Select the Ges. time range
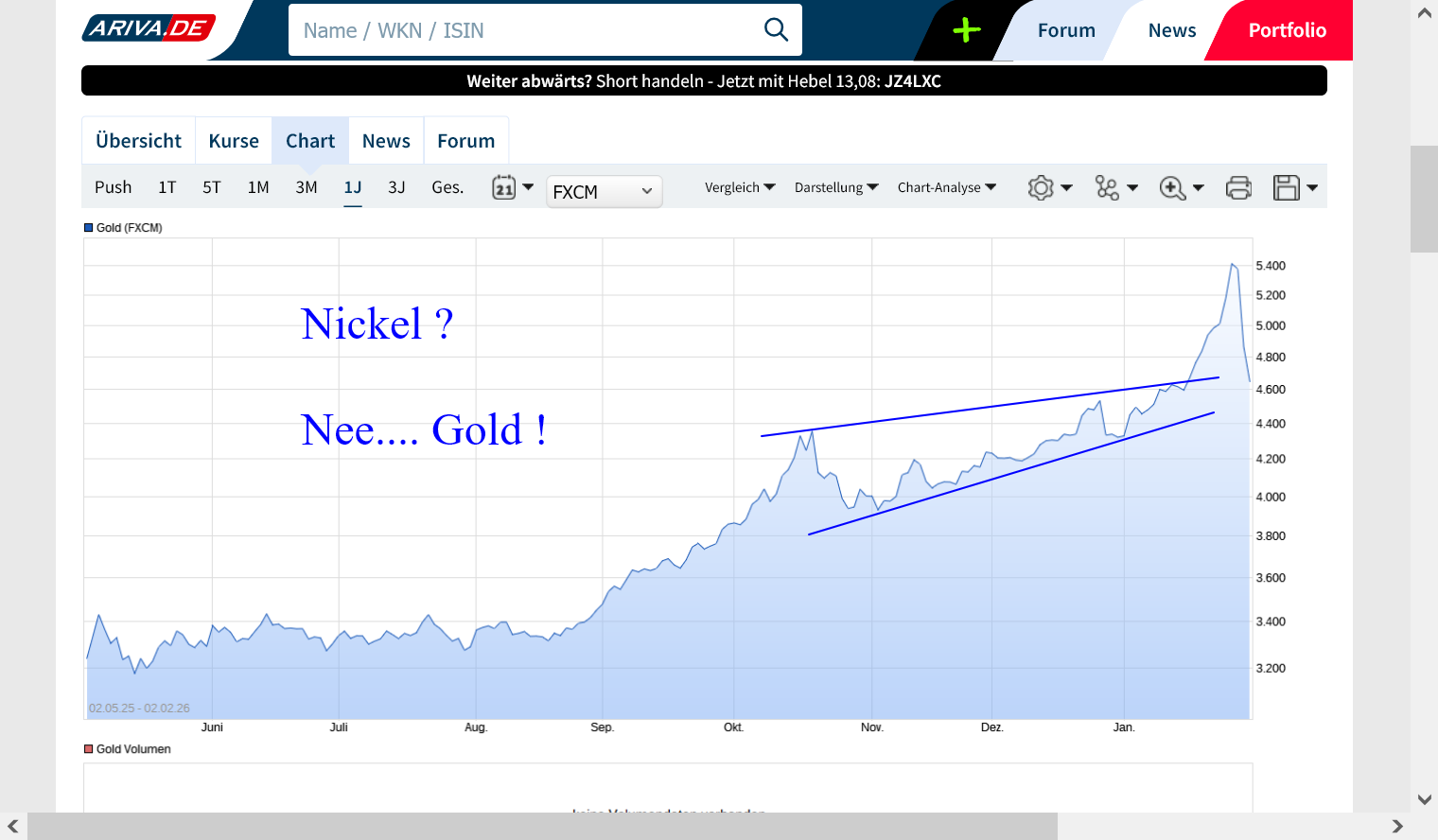This screenshot has width=1438, height=840. click(x=447, y=187)
